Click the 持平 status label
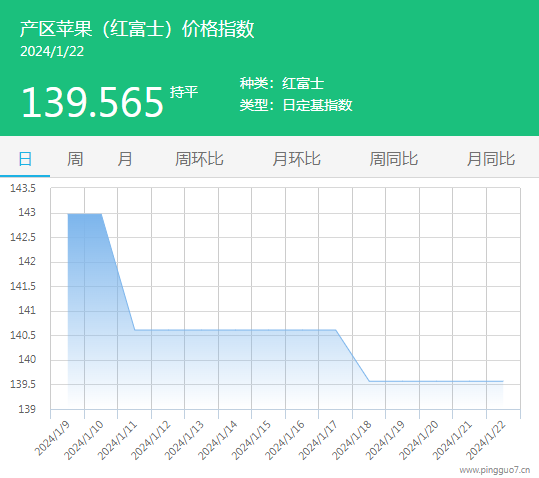 (x=184, y=92)
